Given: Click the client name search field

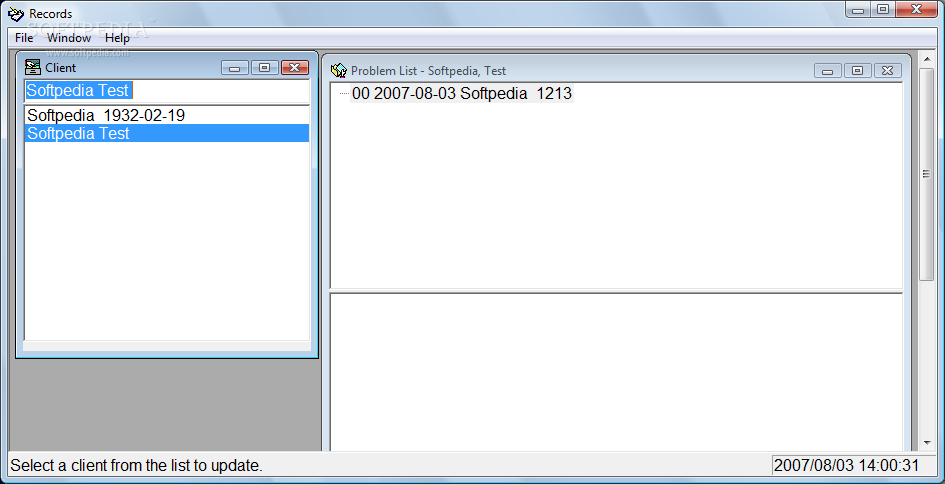Looking at the screenshot, I should [167, 91].
